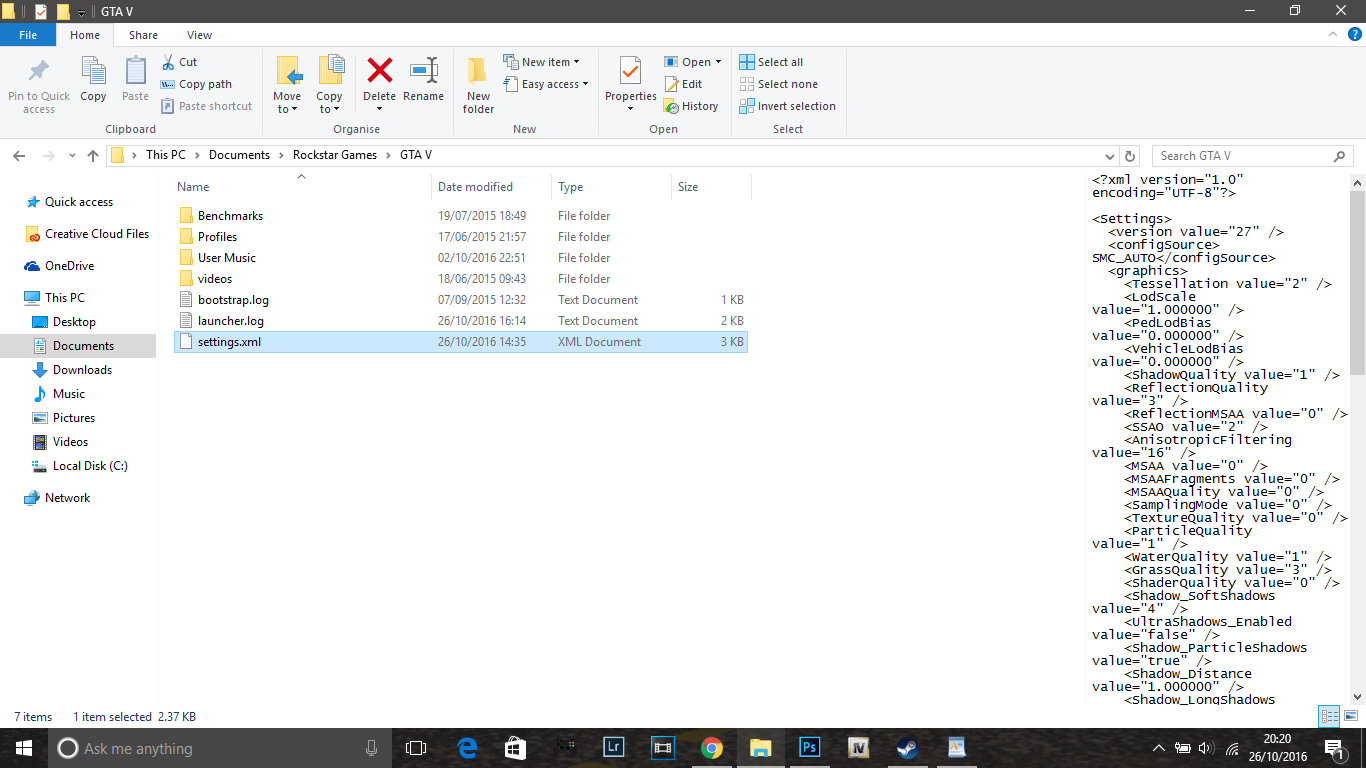
Task: Click Select none in the ribbon
Action: pos(779,84)
